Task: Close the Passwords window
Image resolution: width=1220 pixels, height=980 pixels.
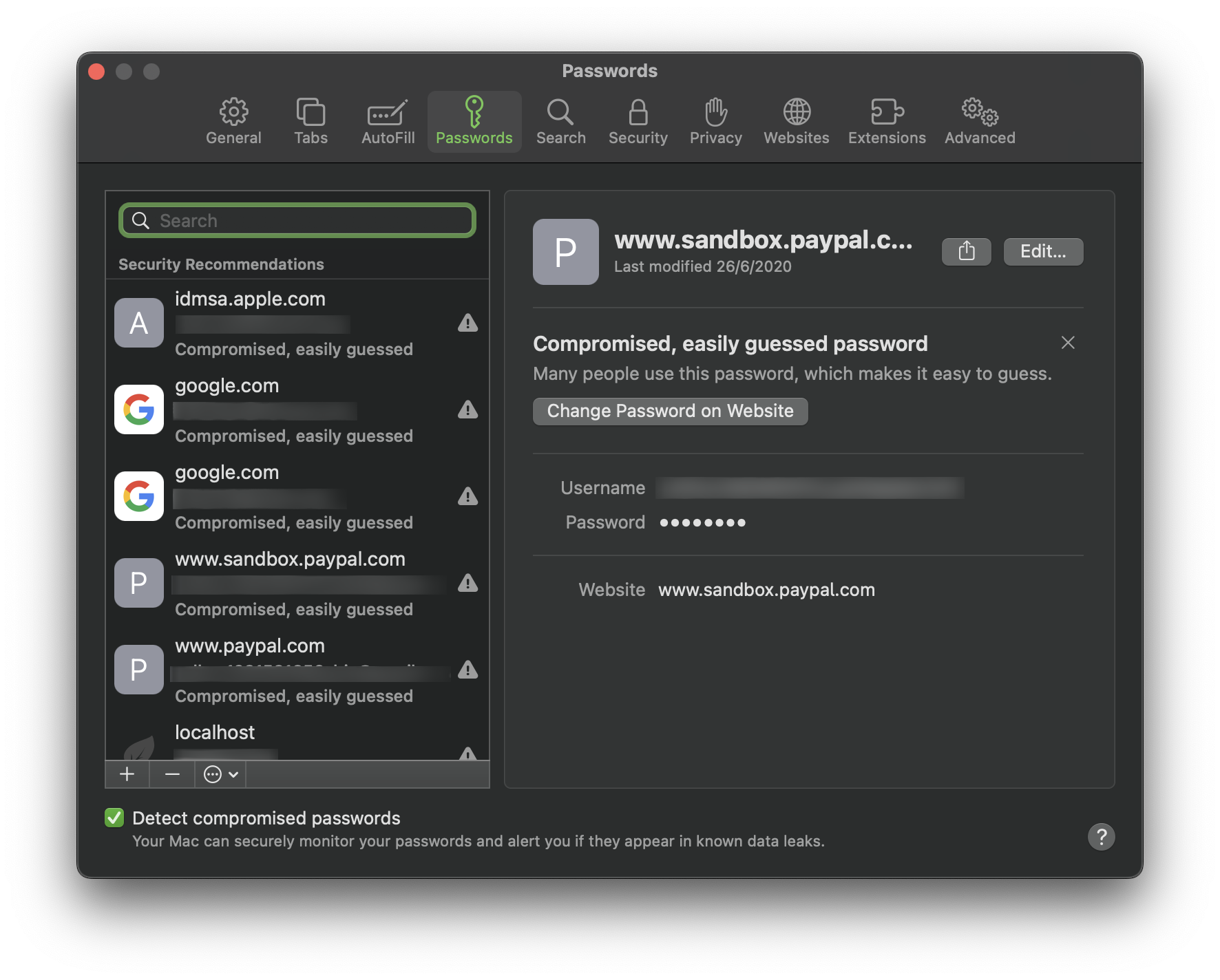Action: 96,72
